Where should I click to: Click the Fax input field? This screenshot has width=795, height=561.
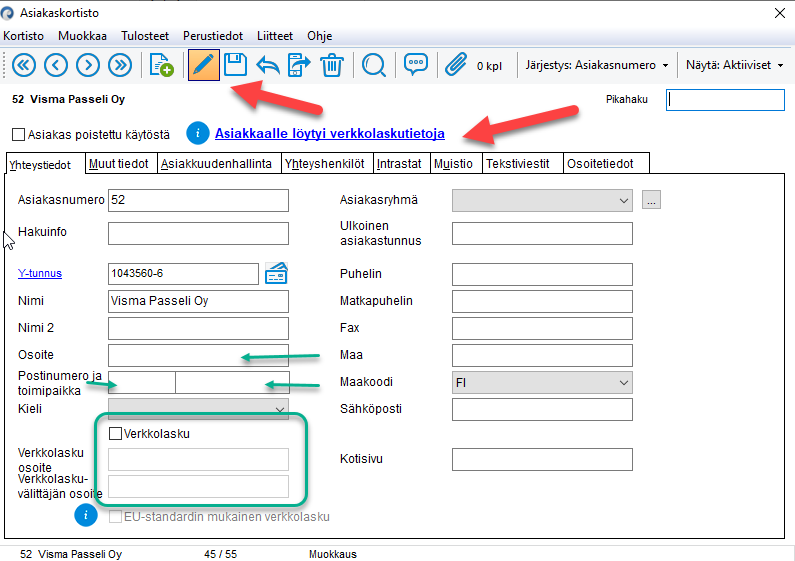pos(542,328)
